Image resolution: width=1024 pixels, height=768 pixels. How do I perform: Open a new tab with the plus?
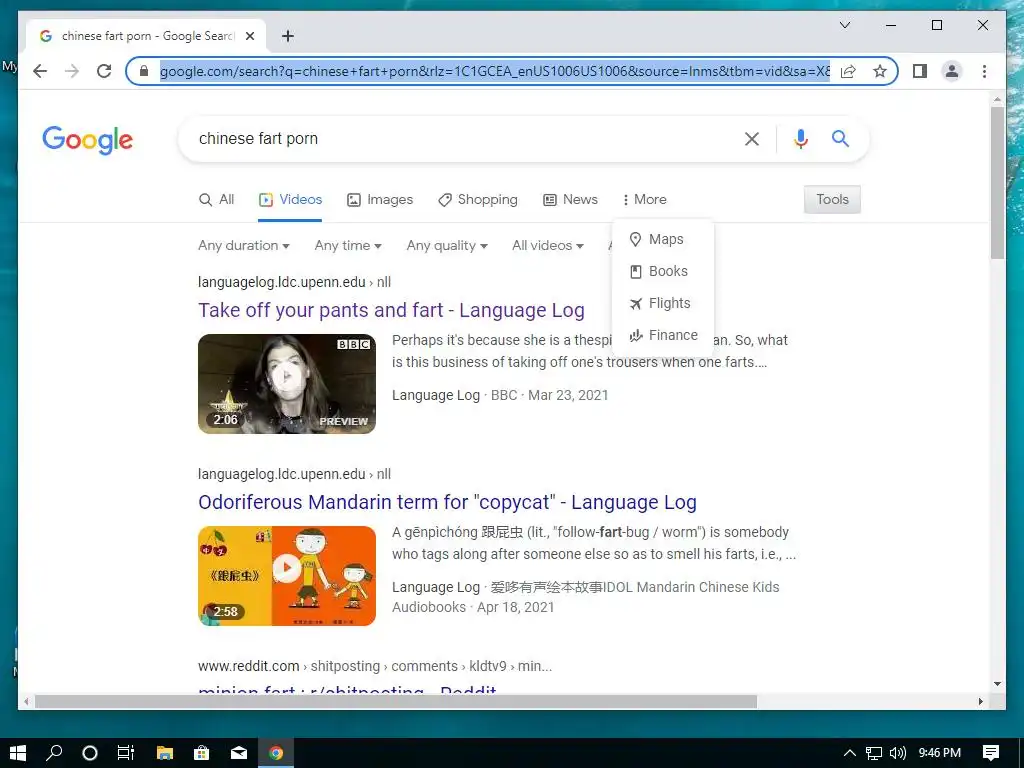click(x=287, y=36)
